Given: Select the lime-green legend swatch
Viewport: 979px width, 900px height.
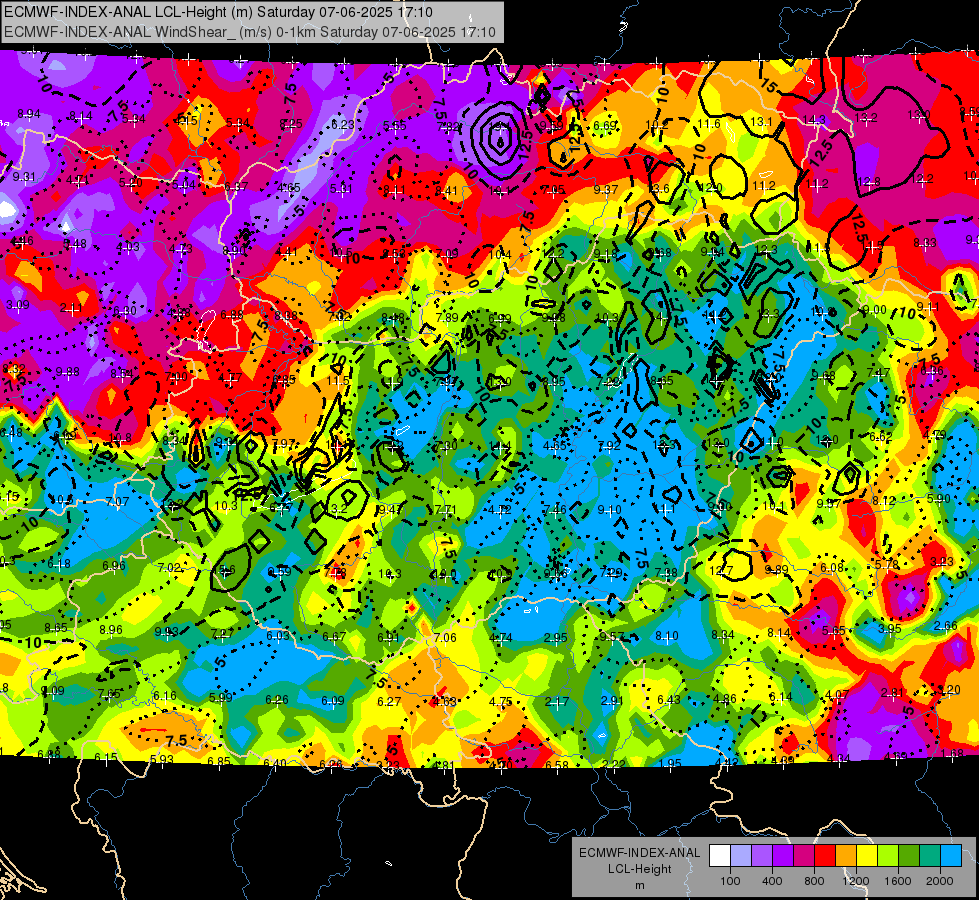Looking at the screenshot, I should click(x=888, y=855).
